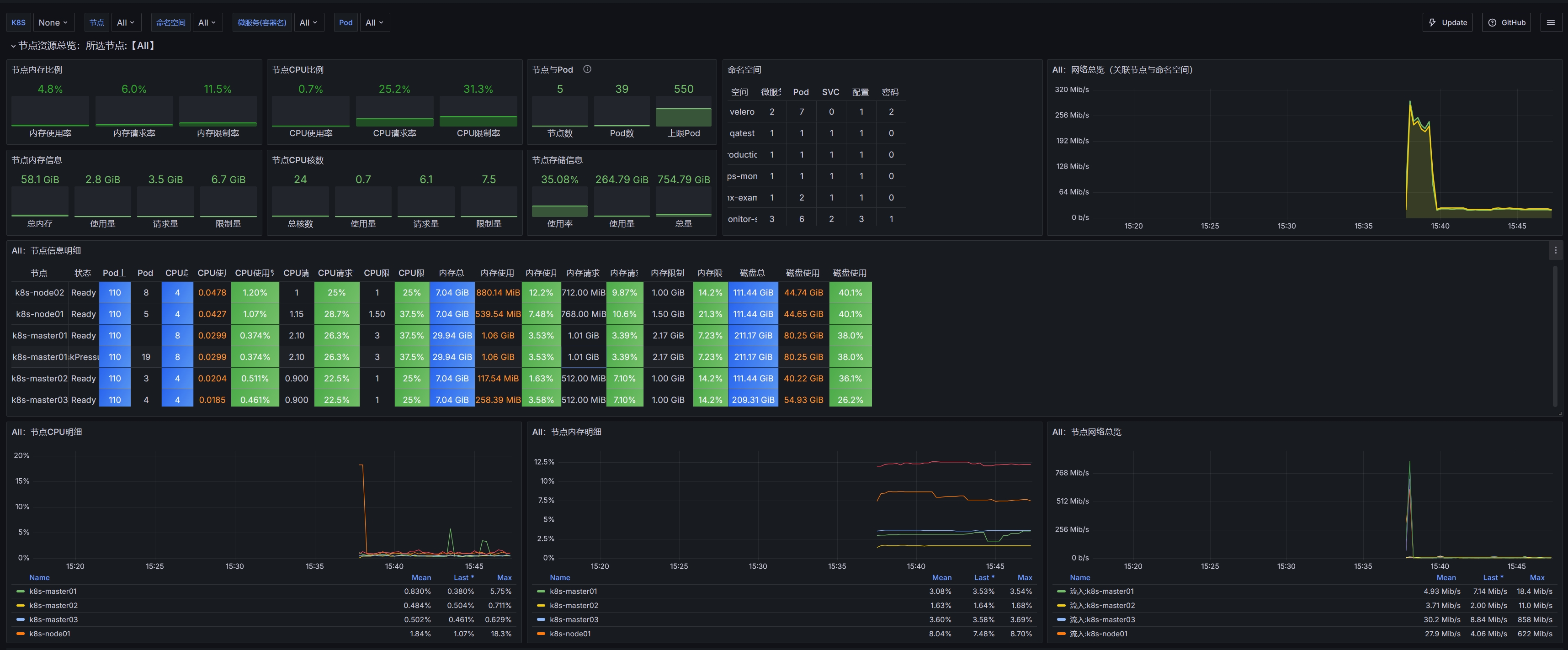Toggle k8s-node01 series in 内存明细 legend

pyautogui.click(x=570, y=634)
